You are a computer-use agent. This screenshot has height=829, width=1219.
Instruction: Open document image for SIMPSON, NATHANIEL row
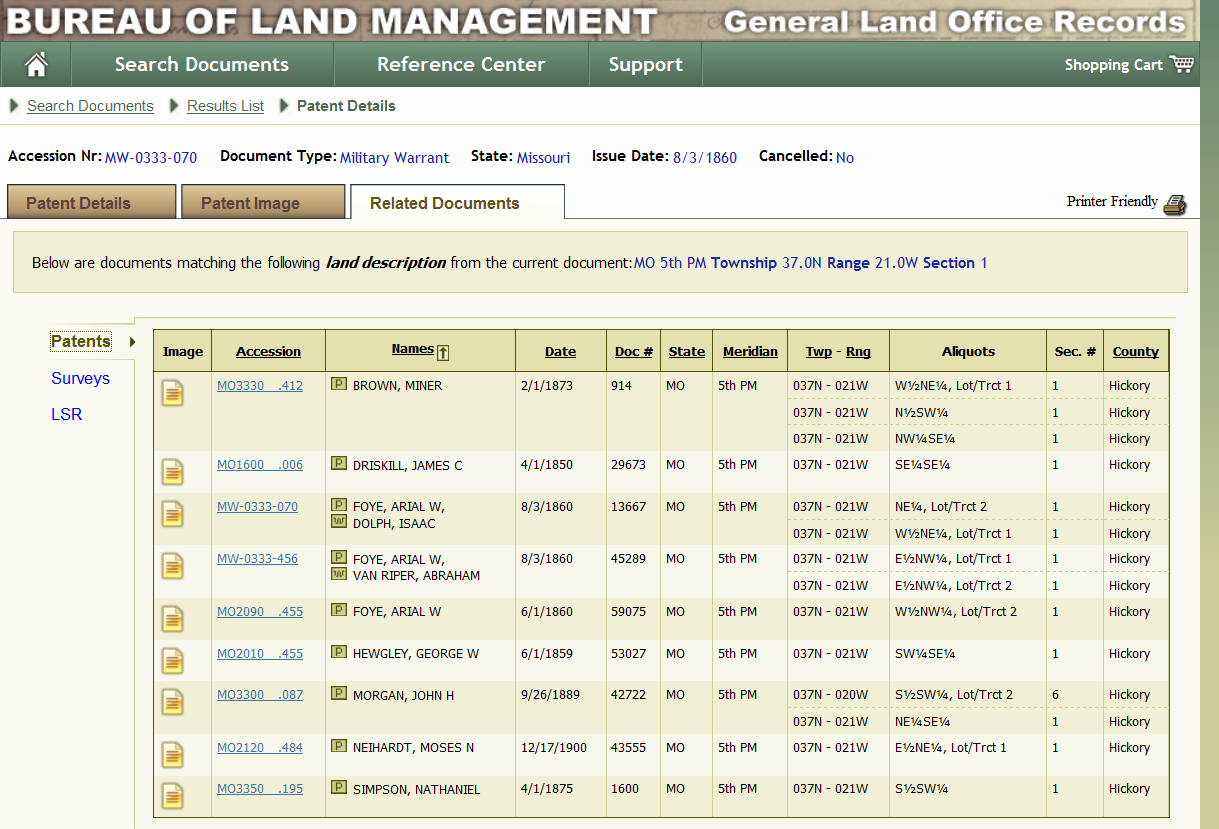tap(173, 796)
